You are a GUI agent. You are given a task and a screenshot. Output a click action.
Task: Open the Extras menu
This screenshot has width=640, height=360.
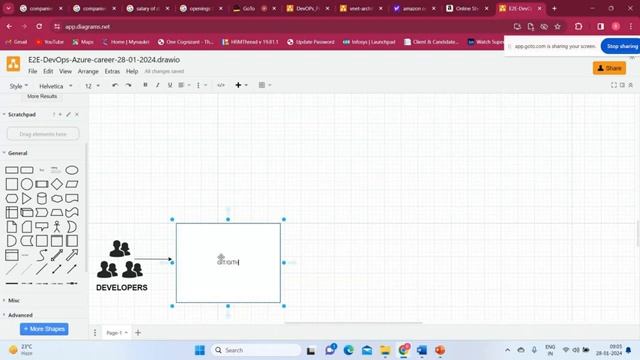tap(112, 71)
